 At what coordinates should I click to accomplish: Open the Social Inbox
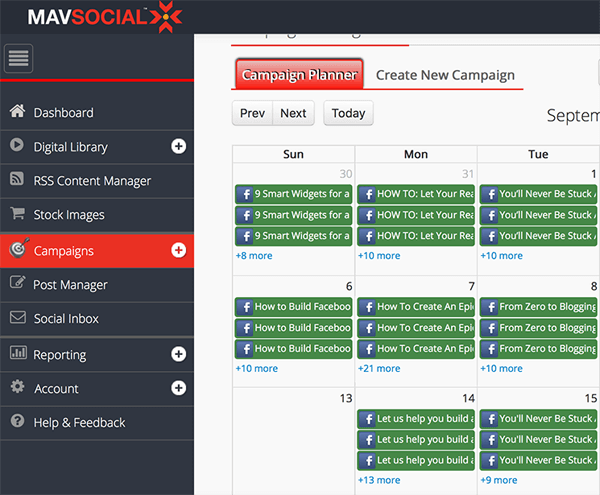coord(97,319)
